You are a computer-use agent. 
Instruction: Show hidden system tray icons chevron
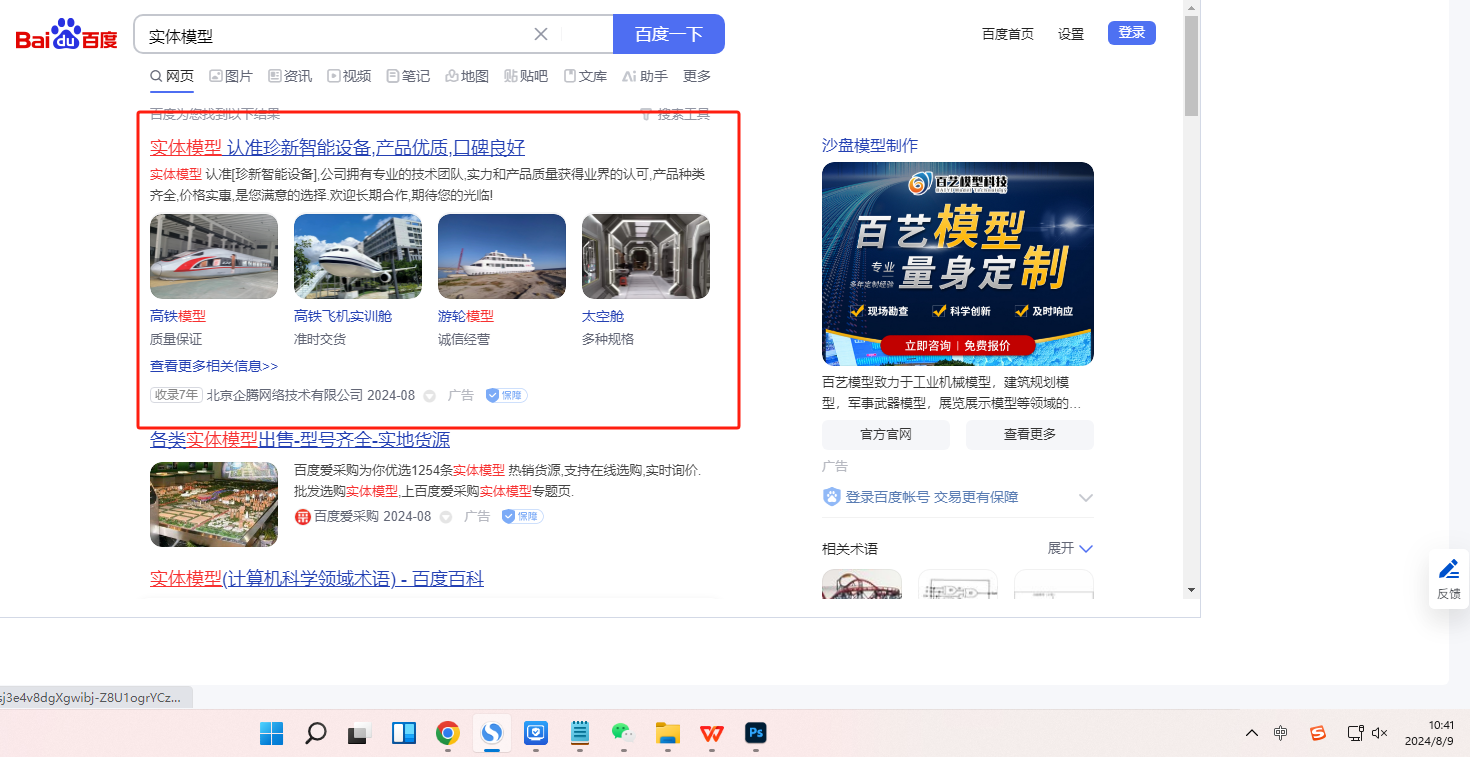pos(1251,733)
